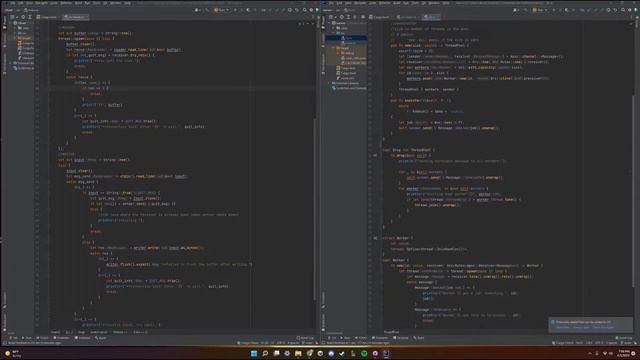Click the Run arrow icon in left window
Screen dimensions: 640x360
pos(235,10)
